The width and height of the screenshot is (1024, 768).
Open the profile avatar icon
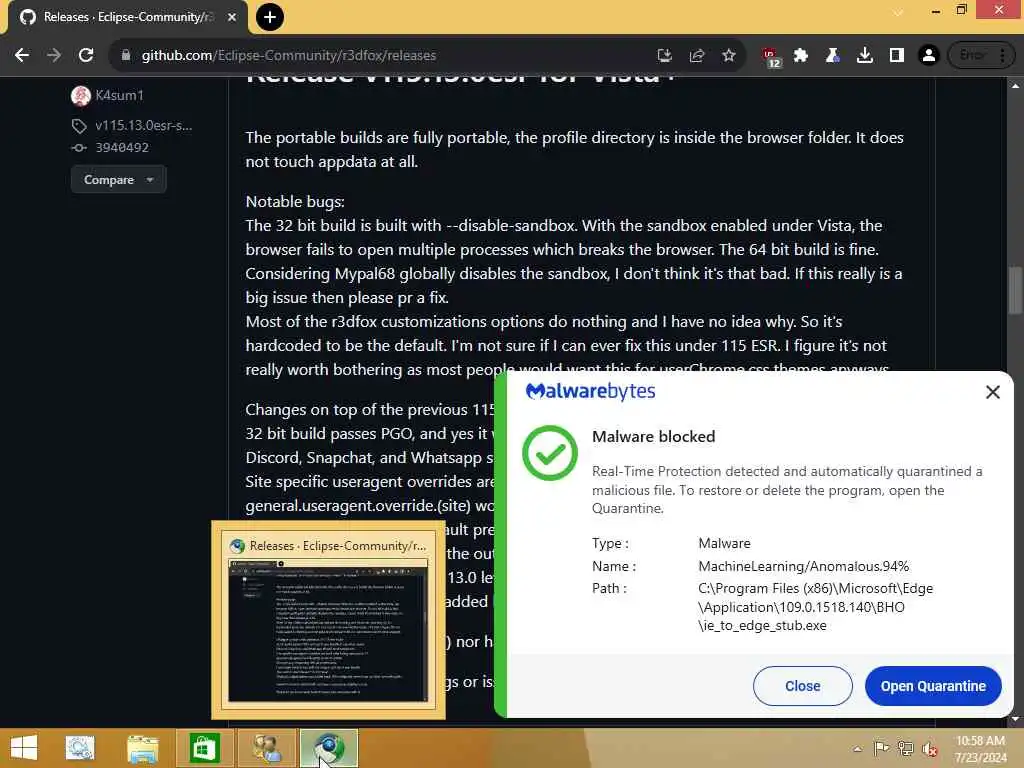pyautogui.click(x=929, y=56)
